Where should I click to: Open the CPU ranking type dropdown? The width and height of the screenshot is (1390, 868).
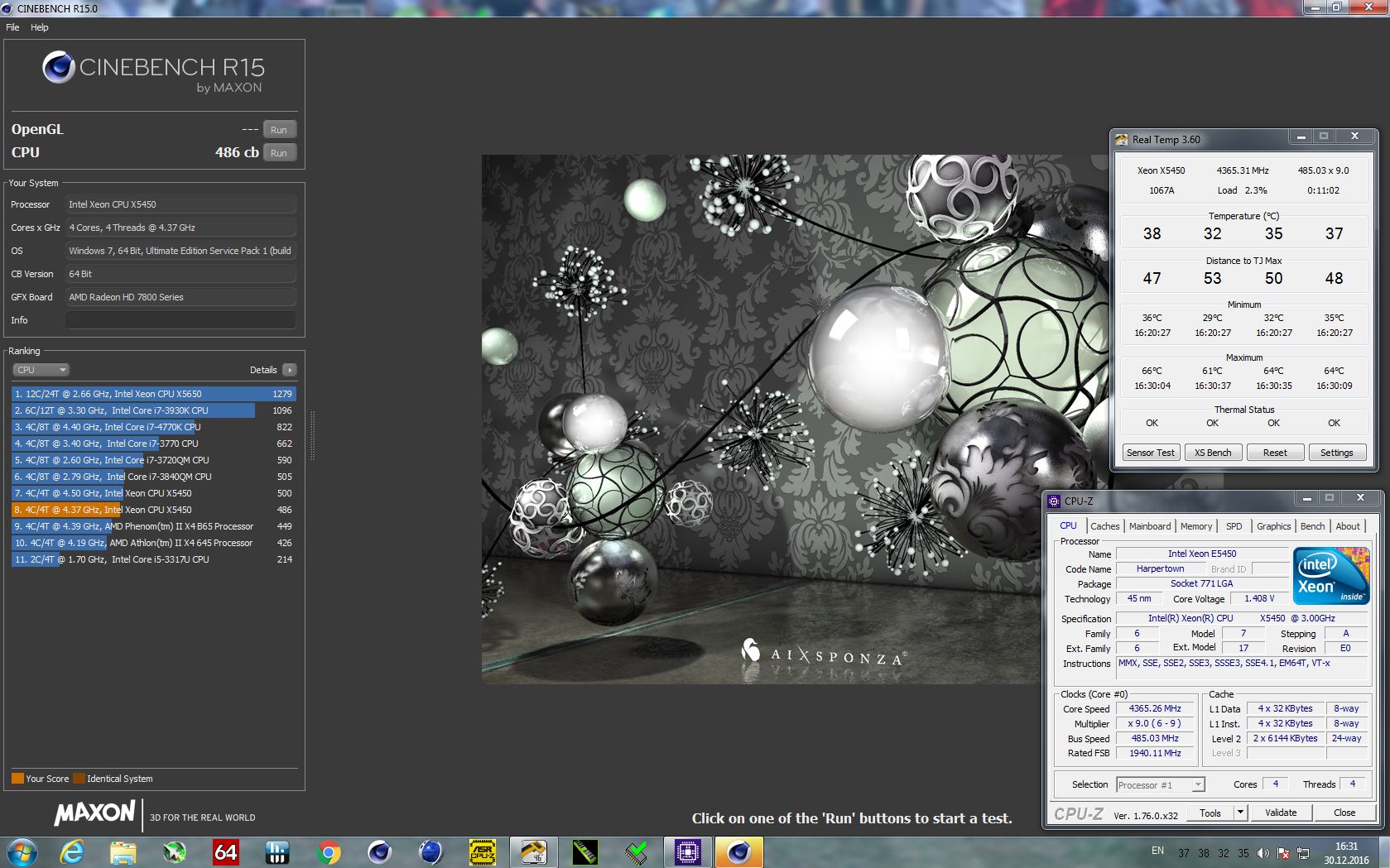(40, 370)
